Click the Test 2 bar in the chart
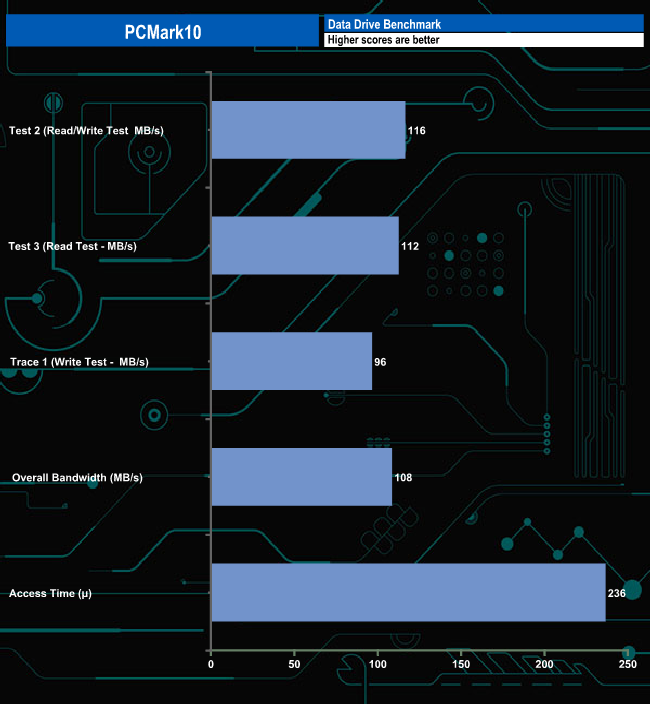Image resolution: width=650 pixels, height=704 pixels. click(x=308, y=130)
